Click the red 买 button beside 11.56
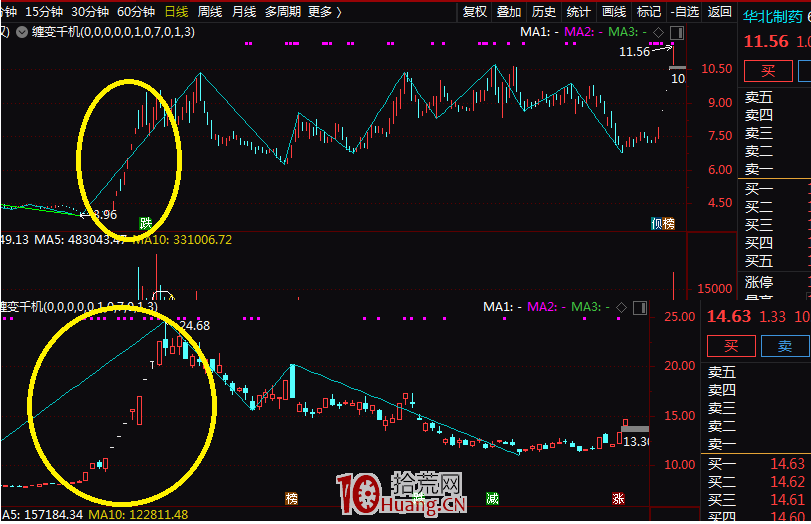 pos(768,71)
